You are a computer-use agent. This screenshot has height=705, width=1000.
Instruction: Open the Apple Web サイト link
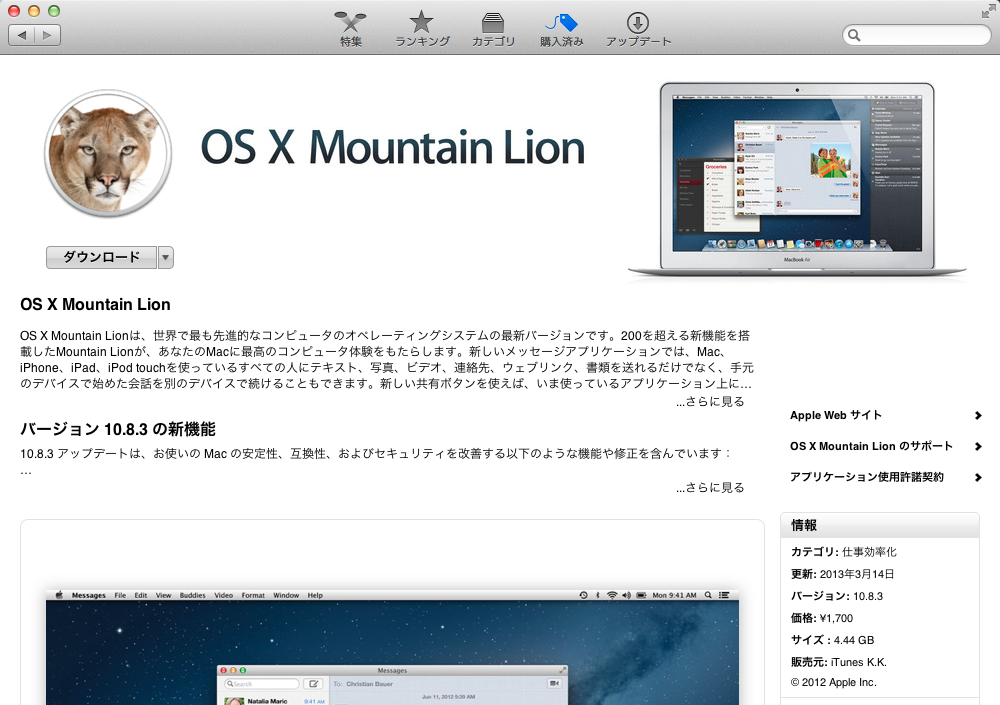(835, 415)
